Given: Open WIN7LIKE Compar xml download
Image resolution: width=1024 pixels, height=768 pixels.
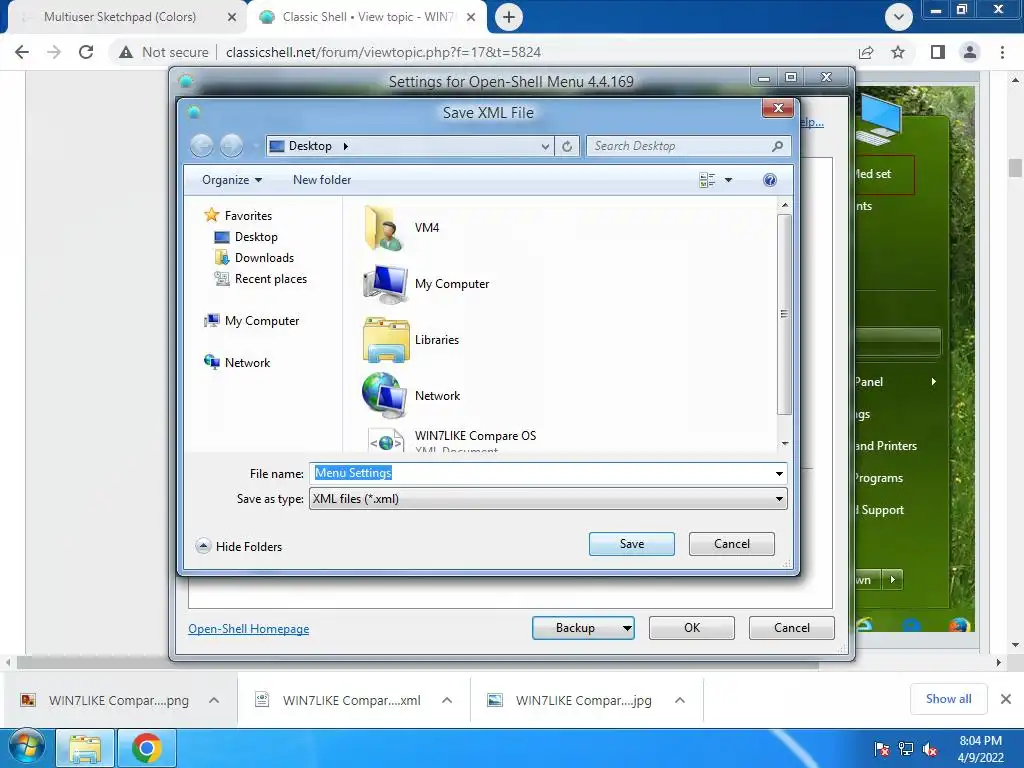Looking at the screenshot, I should coord(351,700).
